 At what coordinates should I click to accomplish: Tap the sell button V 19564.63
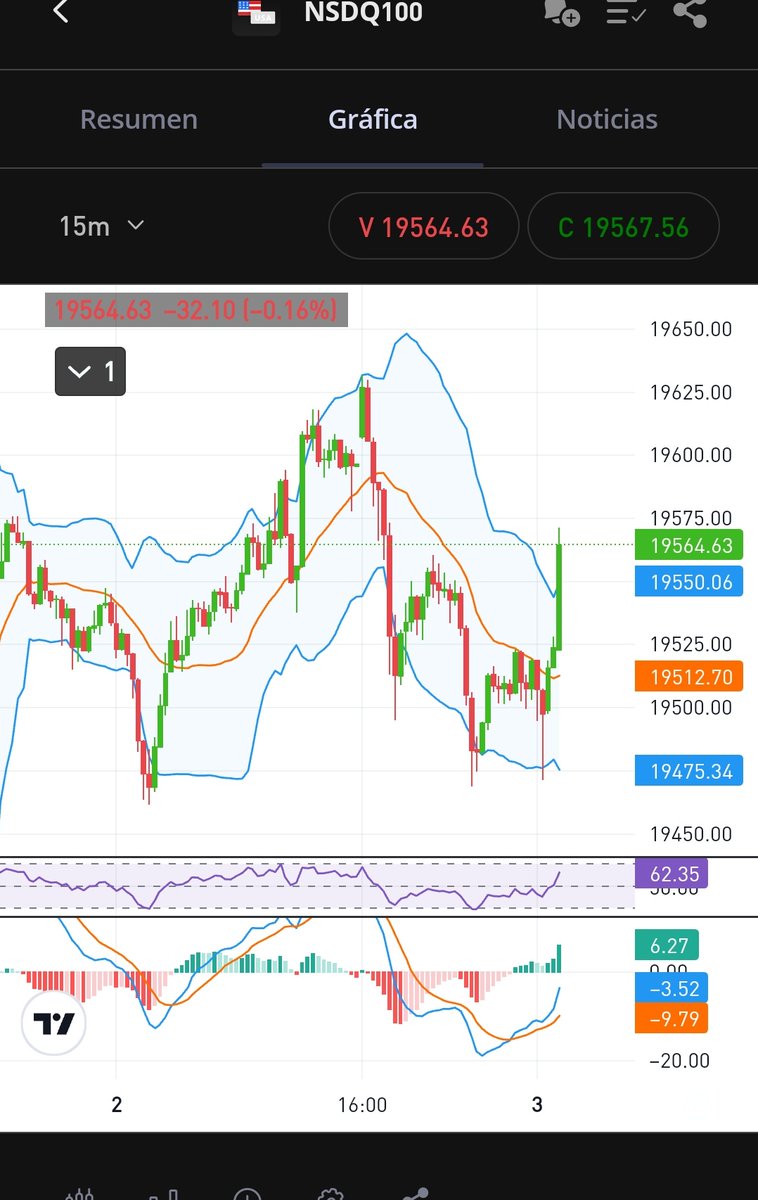coord(424,228)
